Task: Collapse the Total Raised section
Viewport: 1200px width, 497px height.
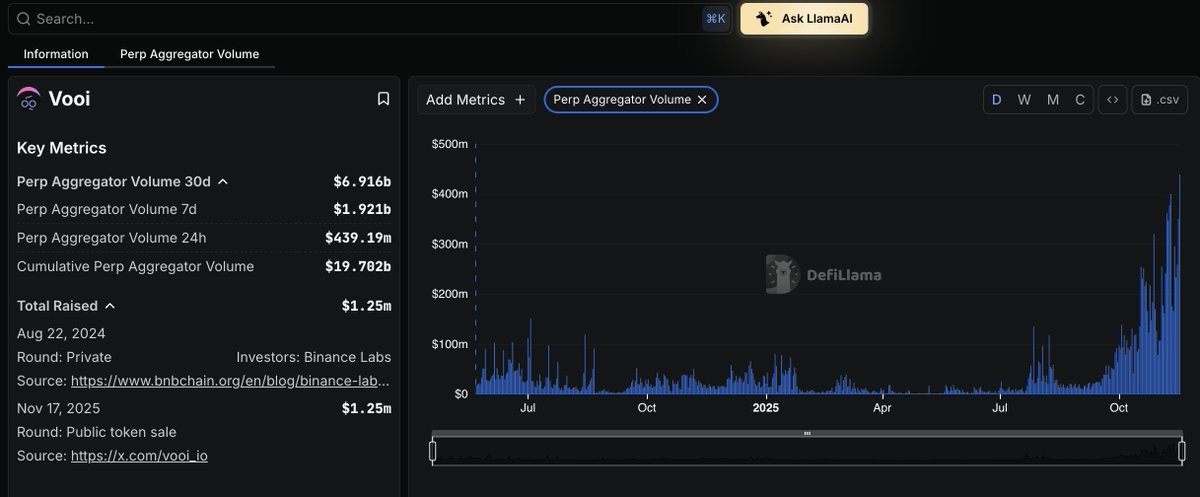Action: [x=110, y=306]
